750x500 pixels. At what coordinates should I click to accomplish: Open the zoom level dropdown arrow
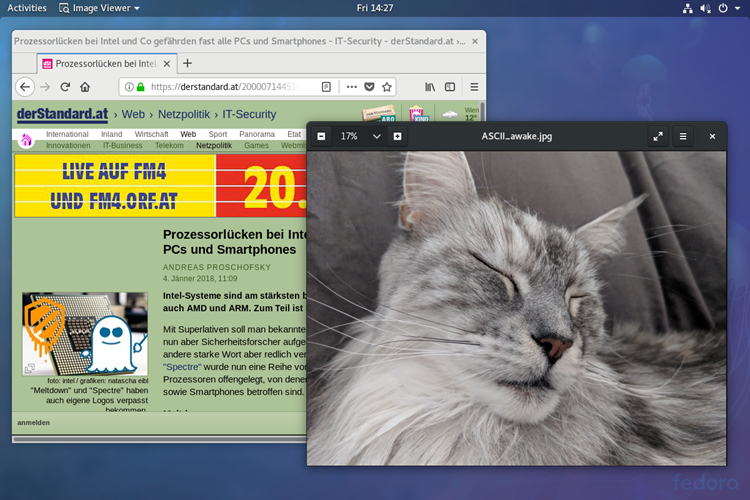pos(377,136)
